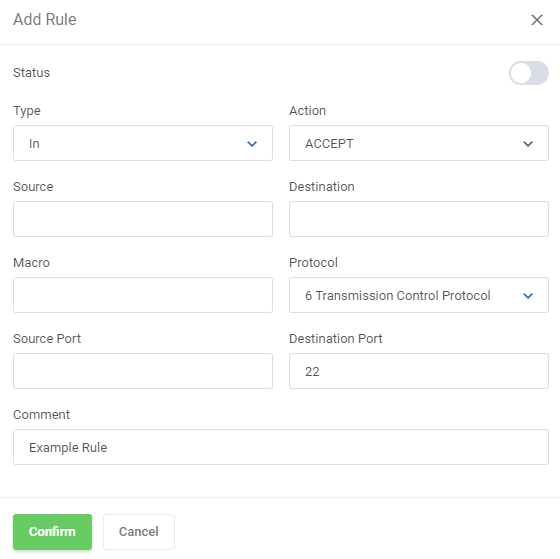Open the Type dropdown showing In
Viewport: 560px width, 559px height.
click(143, 143)
